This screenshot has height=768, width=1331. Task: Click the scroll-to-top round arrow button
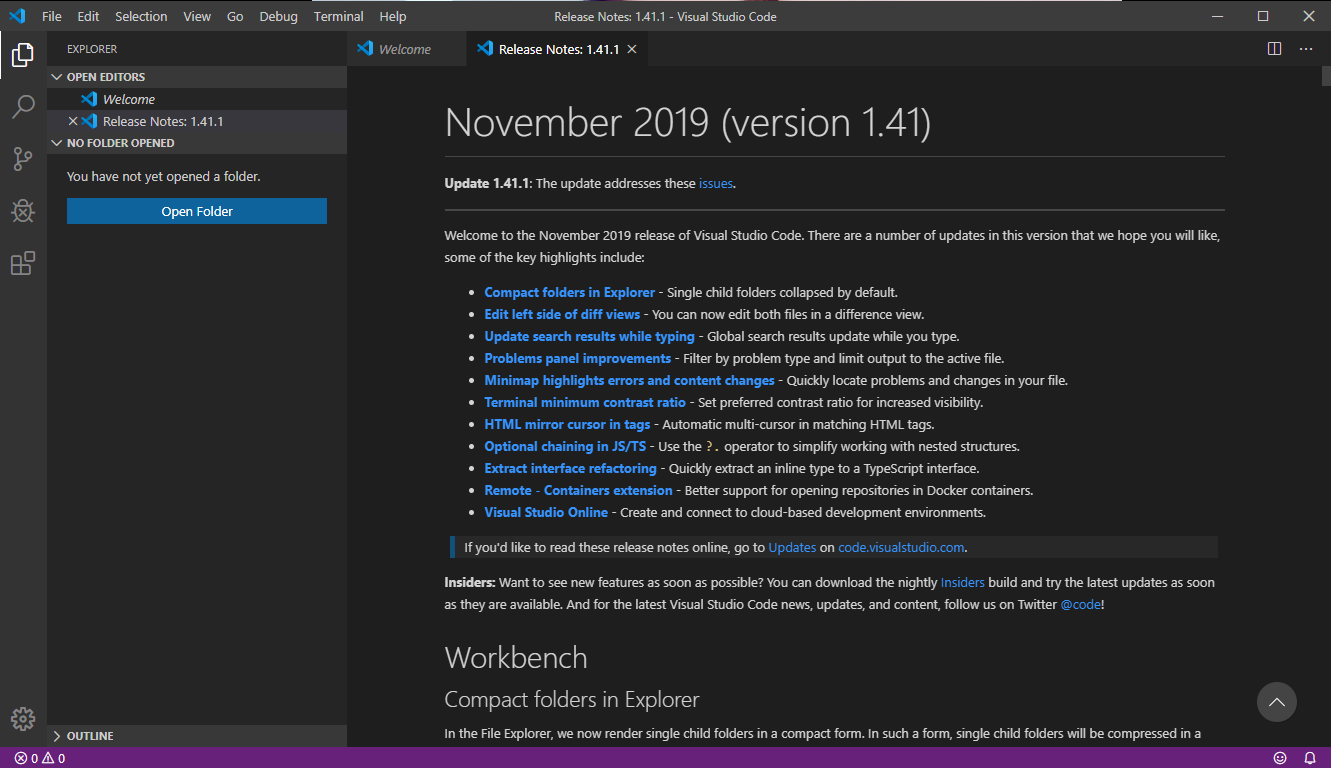click(1276, 702)
